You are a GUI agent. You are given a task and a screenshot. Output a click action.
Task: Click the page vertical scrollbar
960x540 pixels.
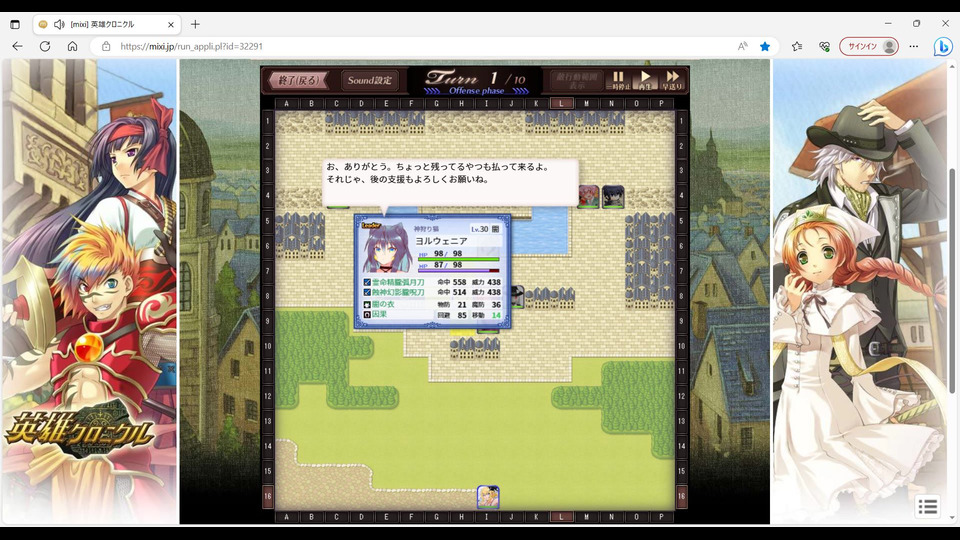(952, 280)
